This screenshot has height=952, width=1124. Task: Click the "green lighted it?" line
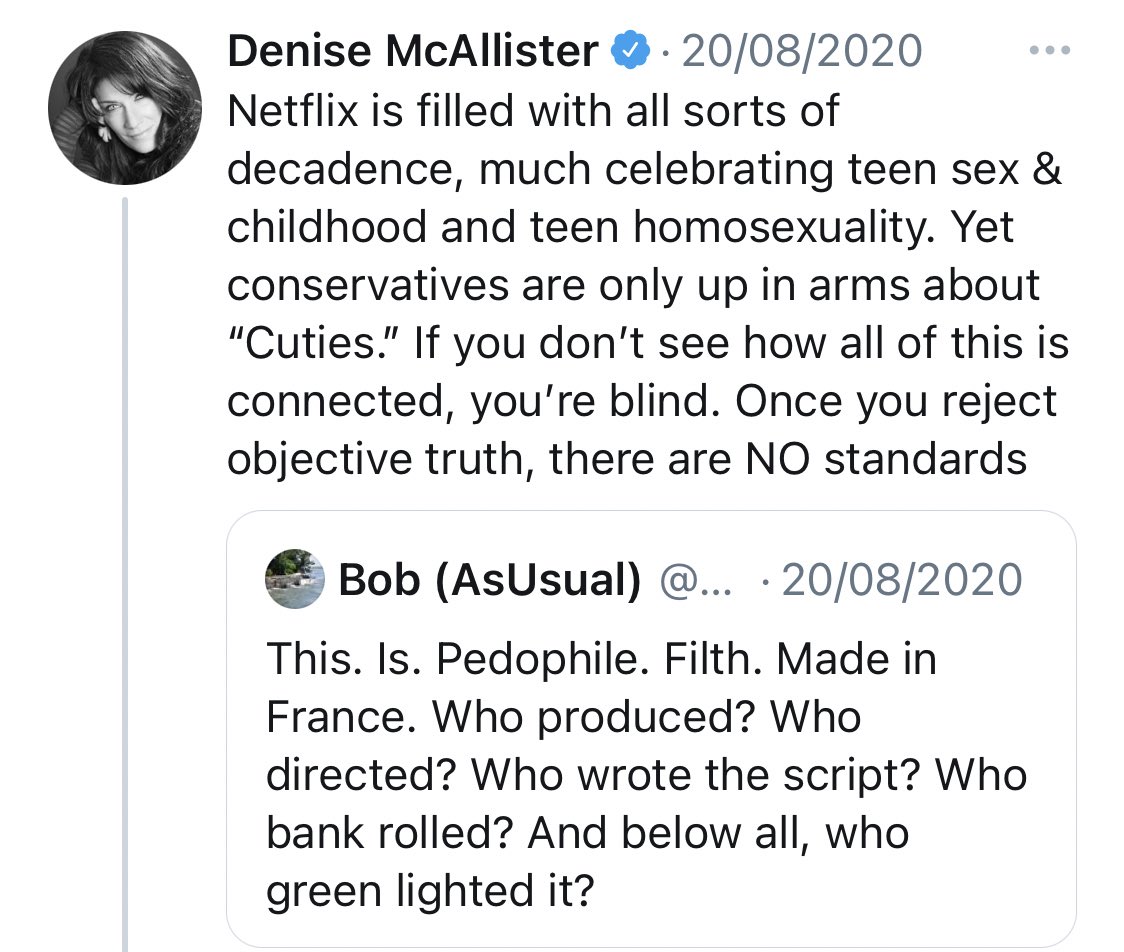430,891
